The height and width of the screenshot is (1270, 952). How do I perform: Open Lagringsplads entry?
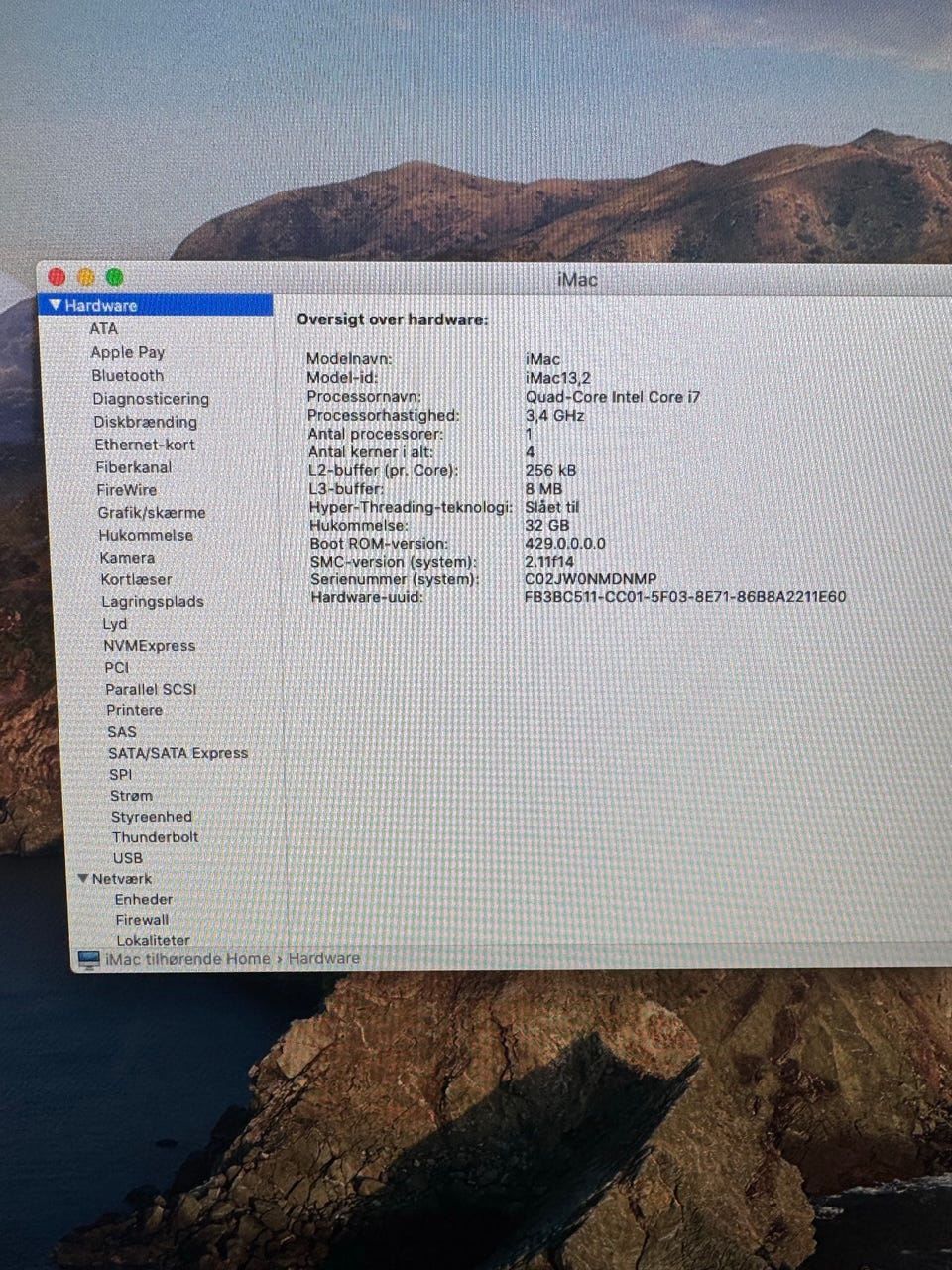(x=153, y=602)
